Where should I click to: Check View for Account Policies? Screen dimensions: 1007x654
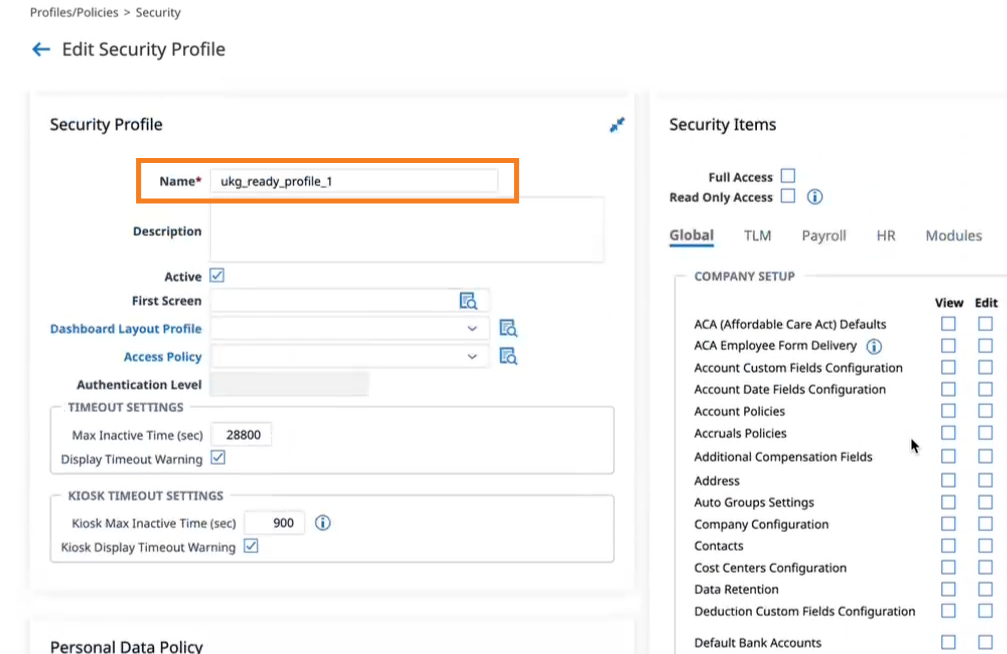click(948, 411)
